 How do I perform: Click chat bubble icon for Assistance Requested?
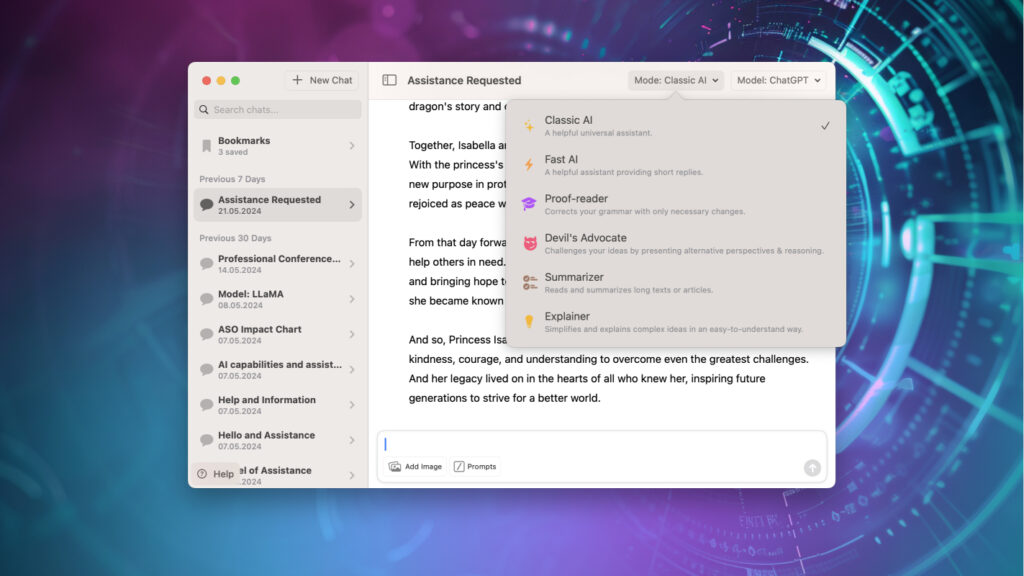(x=206, y=205)
